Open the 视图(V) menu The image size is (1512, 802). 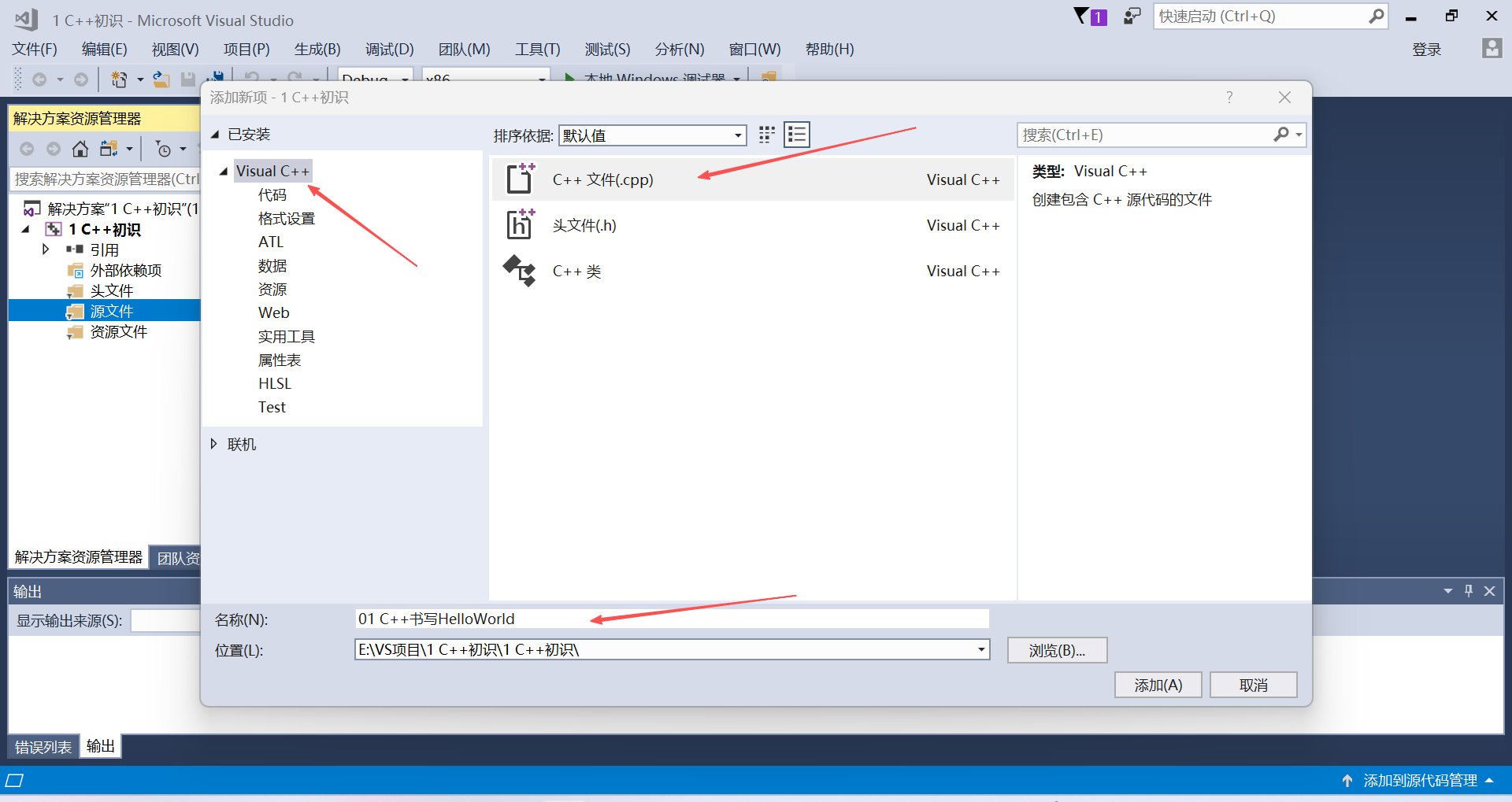(175, 50)
